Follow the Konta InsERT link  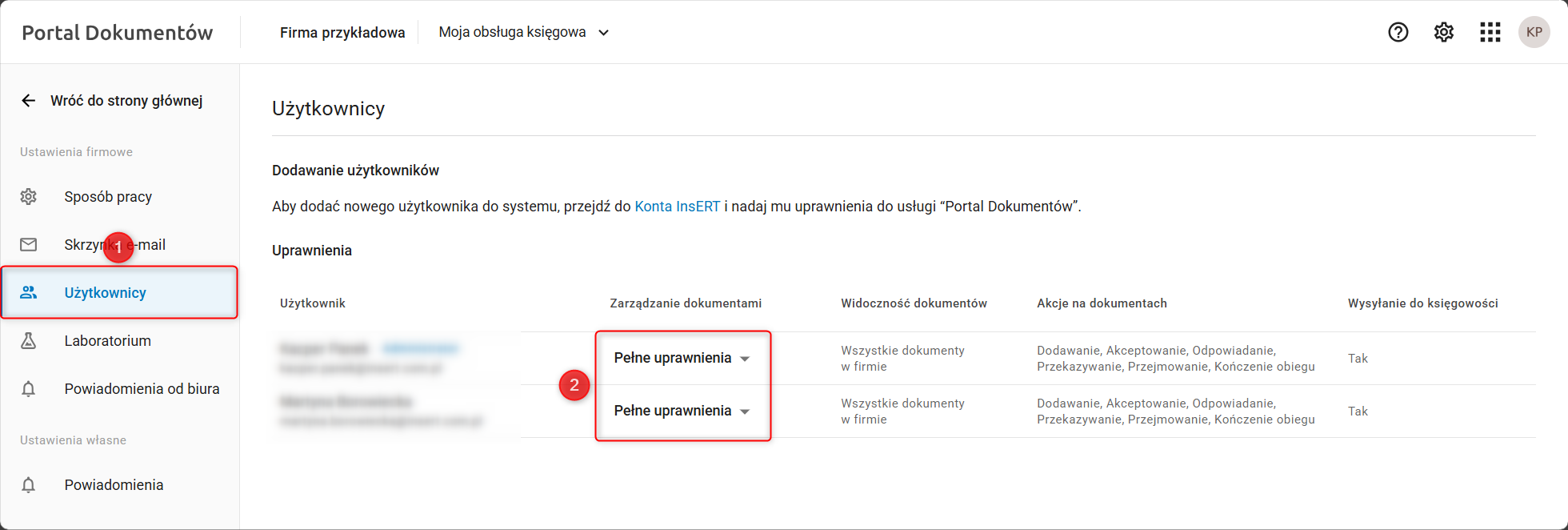tap(677, 206)
